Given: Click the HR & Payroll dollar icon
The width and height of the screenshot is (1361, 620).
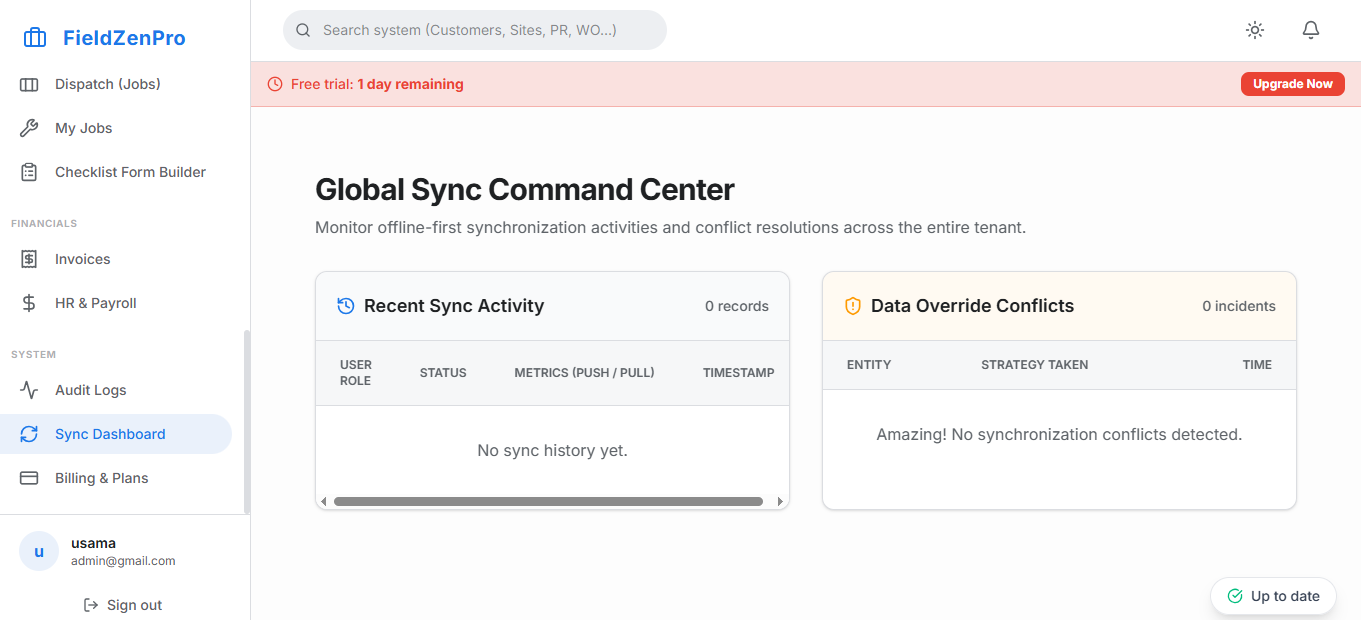Looking at the screenshot, I should [29, 303].
